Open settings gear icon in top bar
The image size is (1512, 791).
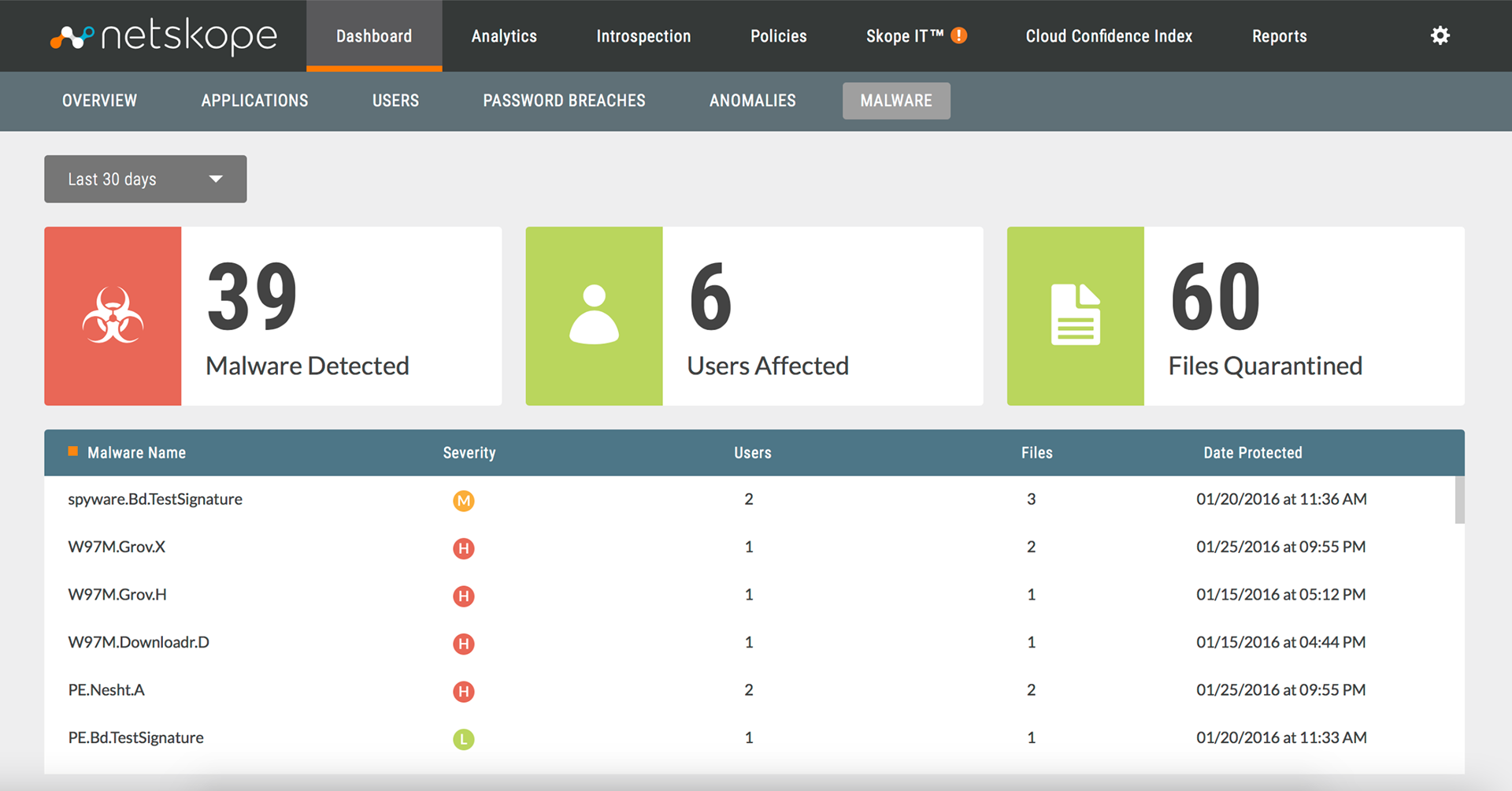(1440, 35)
